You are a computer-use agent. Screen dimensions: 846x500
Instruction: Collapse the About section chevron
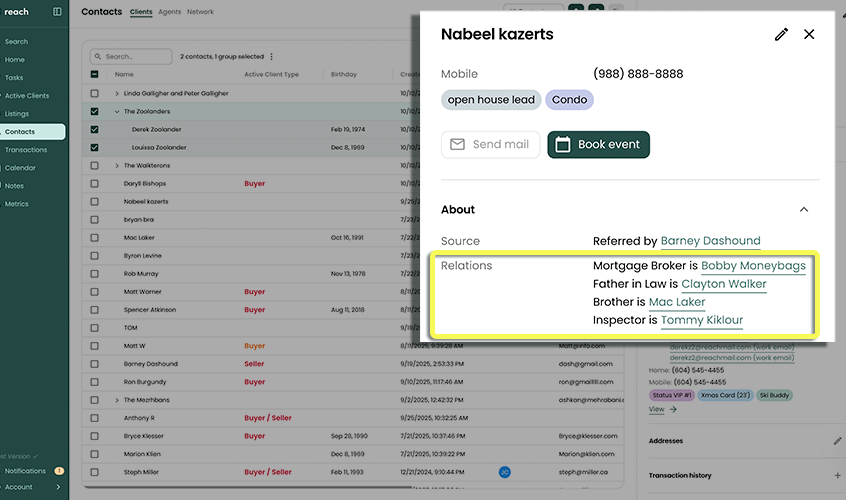[x=804, y=210]
